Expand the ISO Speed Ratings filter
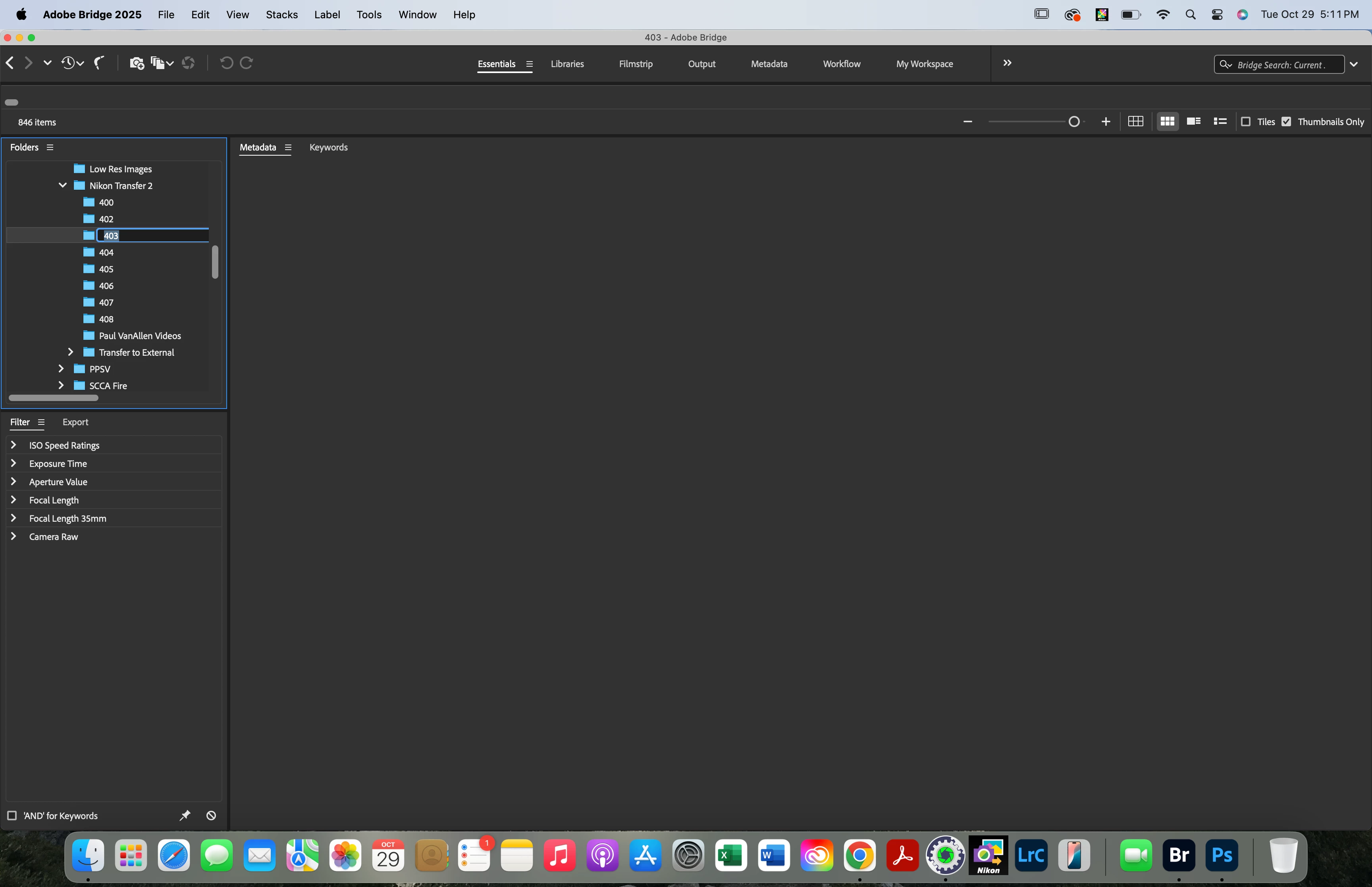 tap(14, 445)
